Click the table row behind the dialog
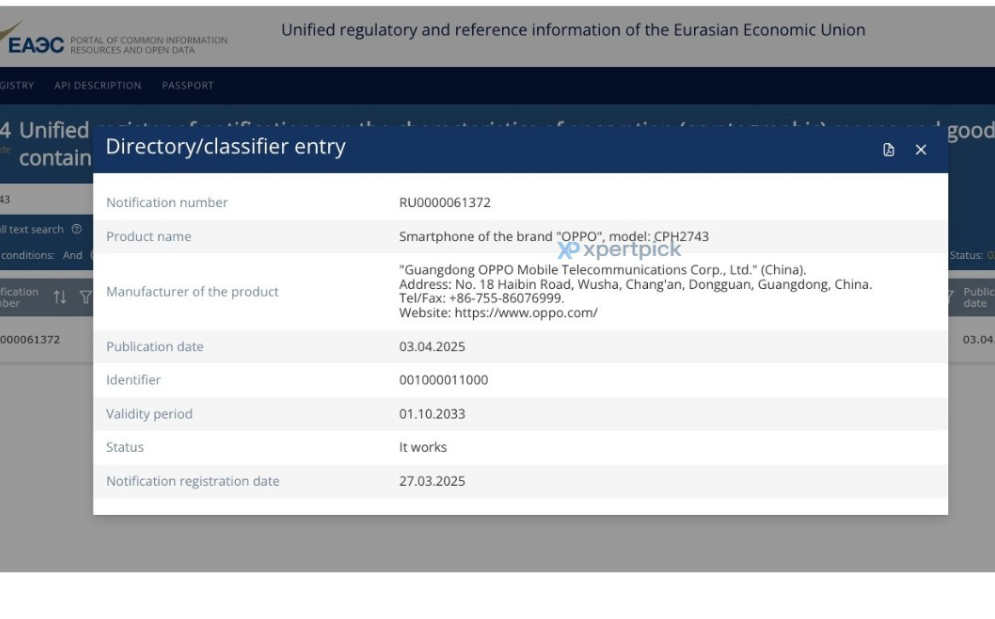 (x=40, y=340)
